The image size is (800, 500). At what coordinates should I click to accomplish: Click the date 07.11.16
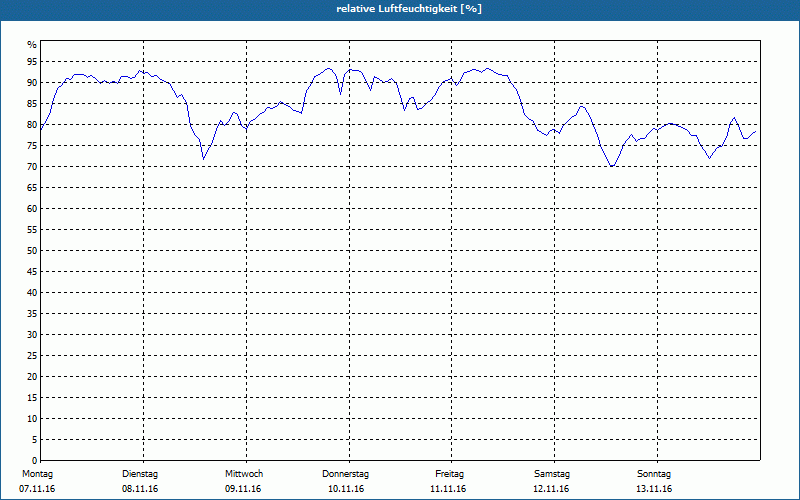pos(37,489)
